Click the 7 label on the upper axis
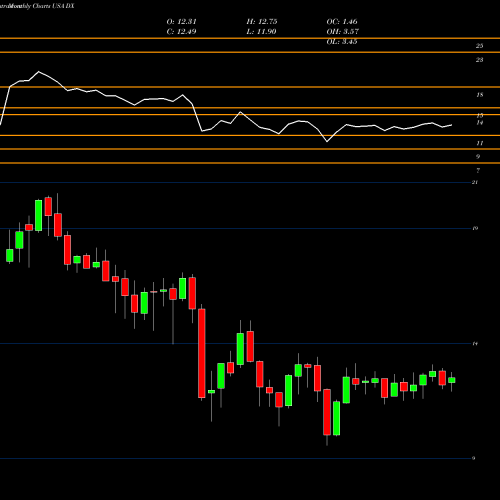Viewport: 500px width, 500px height. 478,171
